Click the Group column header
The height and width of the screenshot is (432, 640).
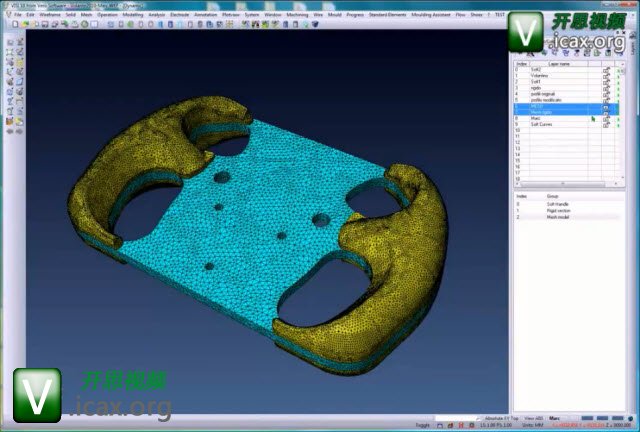pyautogui.click(x=552, y=196)
